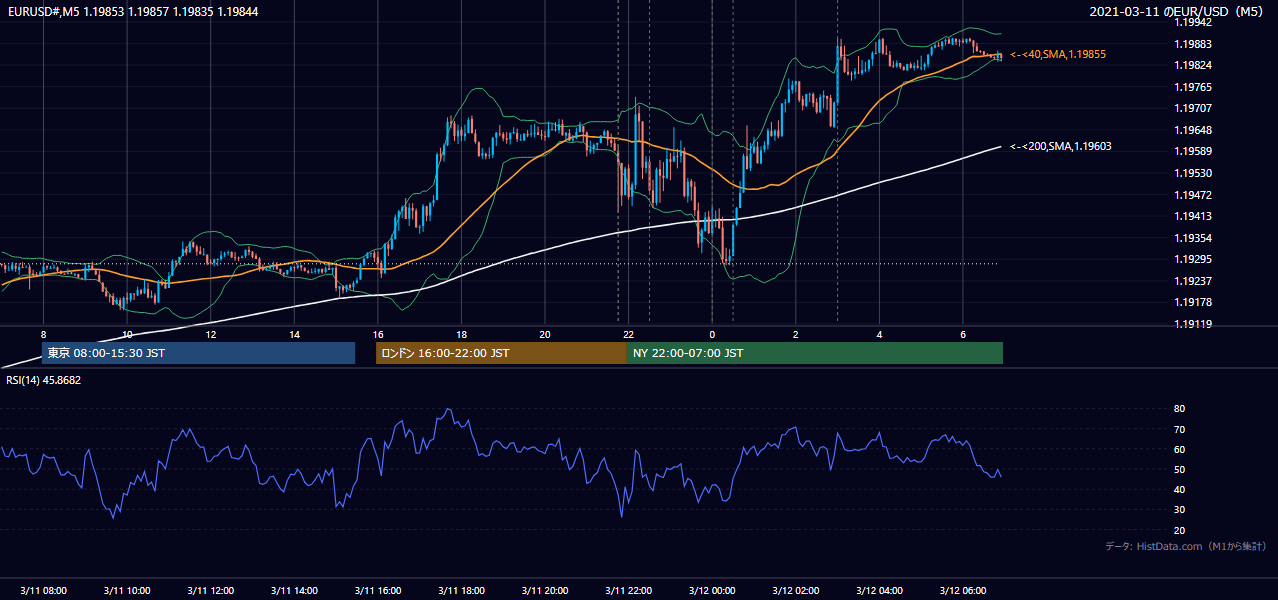Select the 40 SMA label reading 1.19855
The width and height of the screenshot is (1278, 600).
(x=1058, y=54)
